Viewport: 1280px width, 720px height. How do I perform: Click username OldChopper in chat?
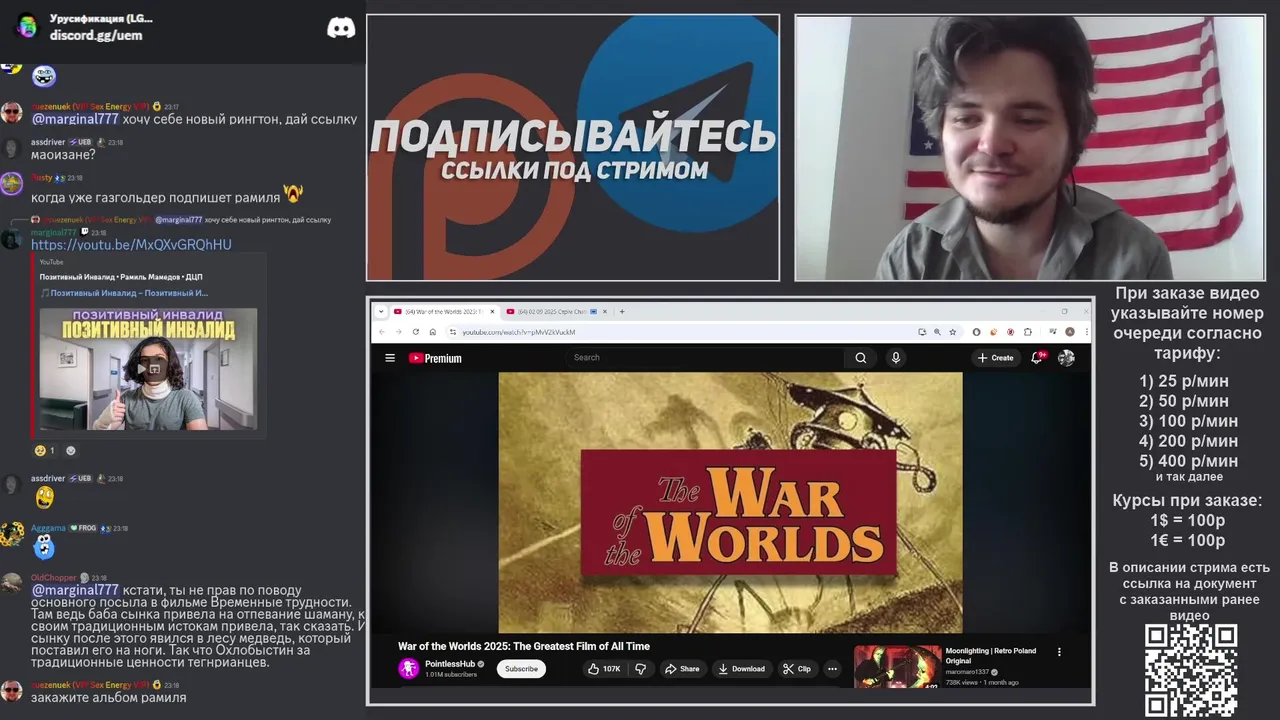click(53, 578)
